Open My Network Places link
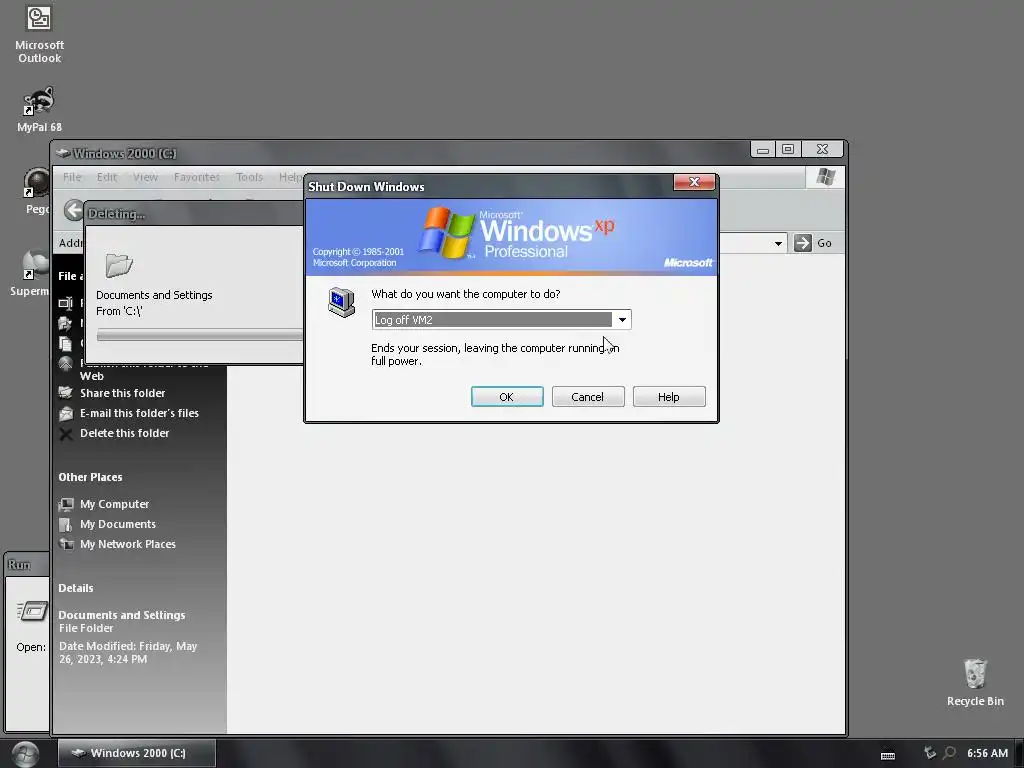The width and height of the screenshot is (1024, 768). [x=127, y=544]
